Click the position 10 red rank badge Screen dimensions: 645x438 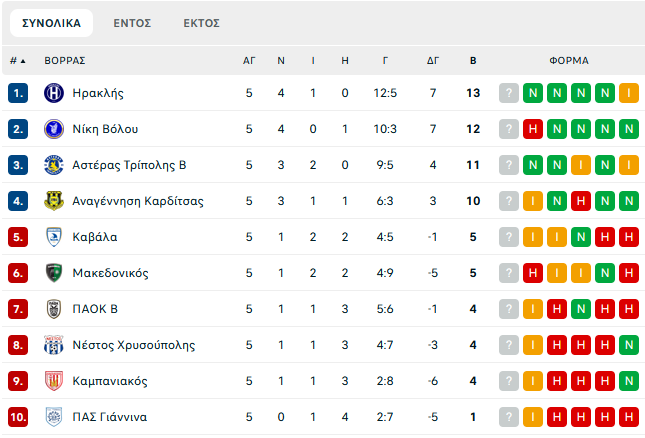tap(18, 417)
